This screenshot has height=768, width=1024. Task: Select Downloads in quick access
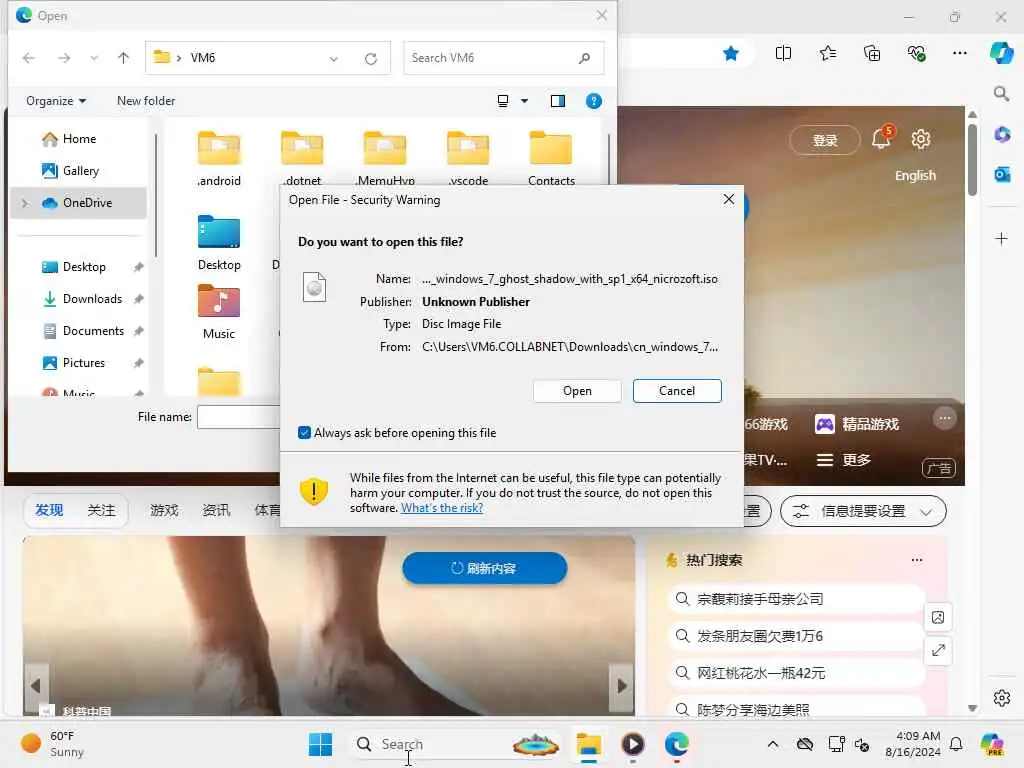tap(91, 298)
